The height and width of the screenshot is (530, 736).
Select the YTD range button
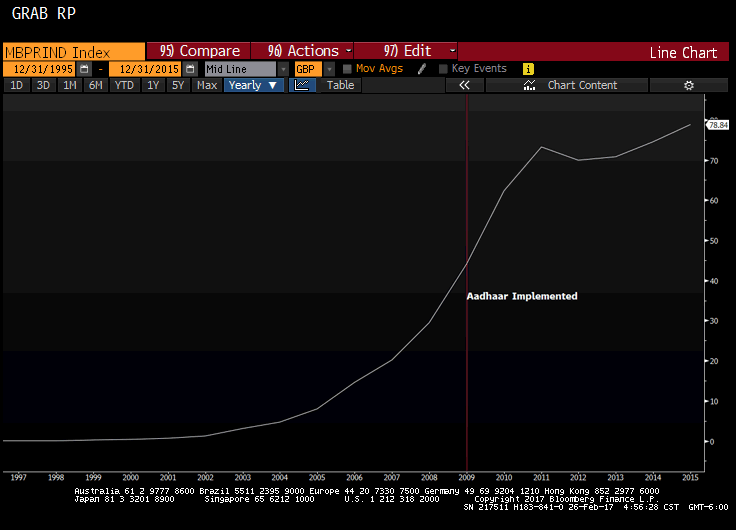[x=124, y=85]
